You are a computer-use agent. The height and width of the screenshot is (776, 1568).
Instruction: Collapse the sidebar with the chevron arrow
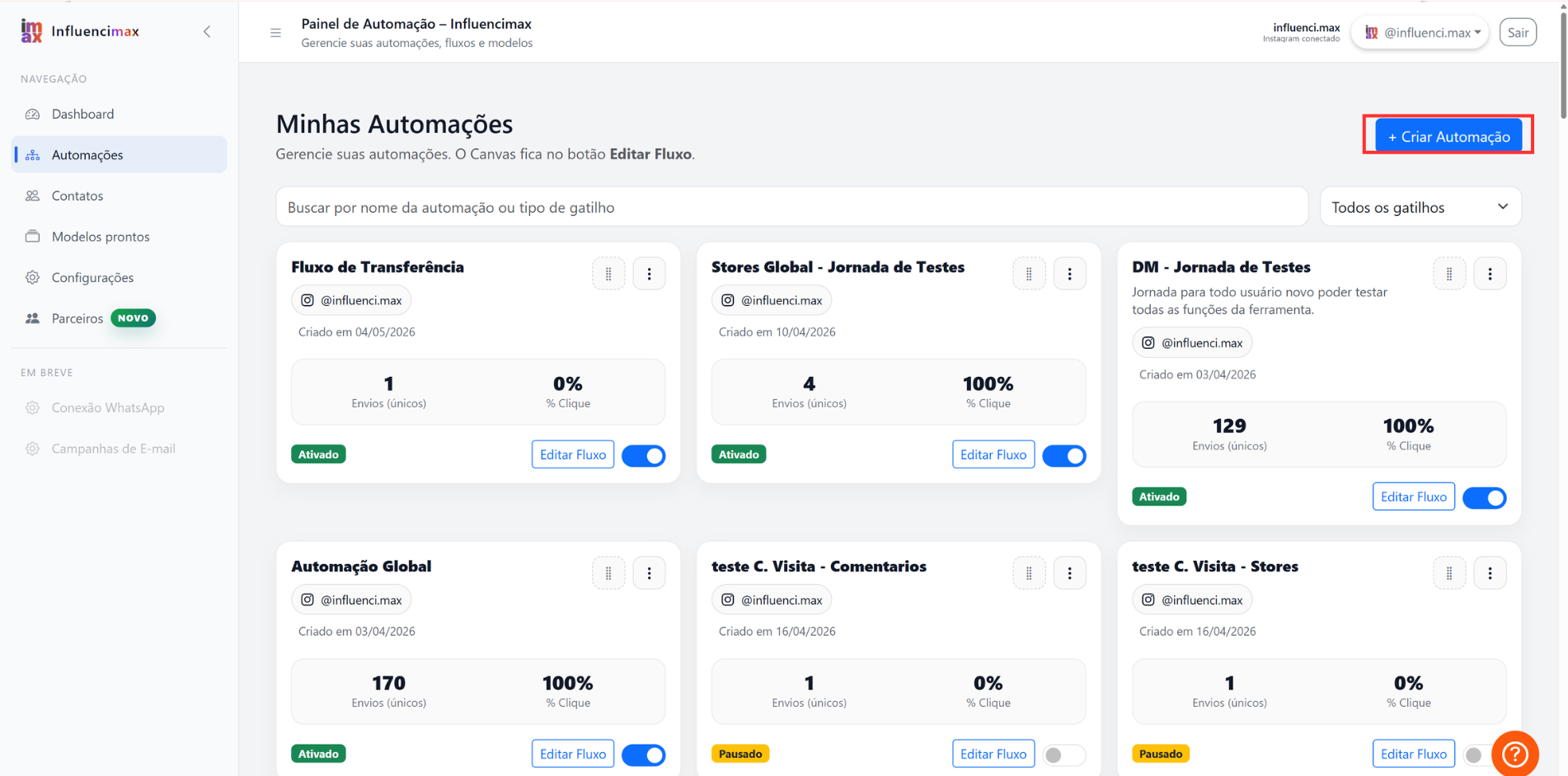(x=207, y=31)
